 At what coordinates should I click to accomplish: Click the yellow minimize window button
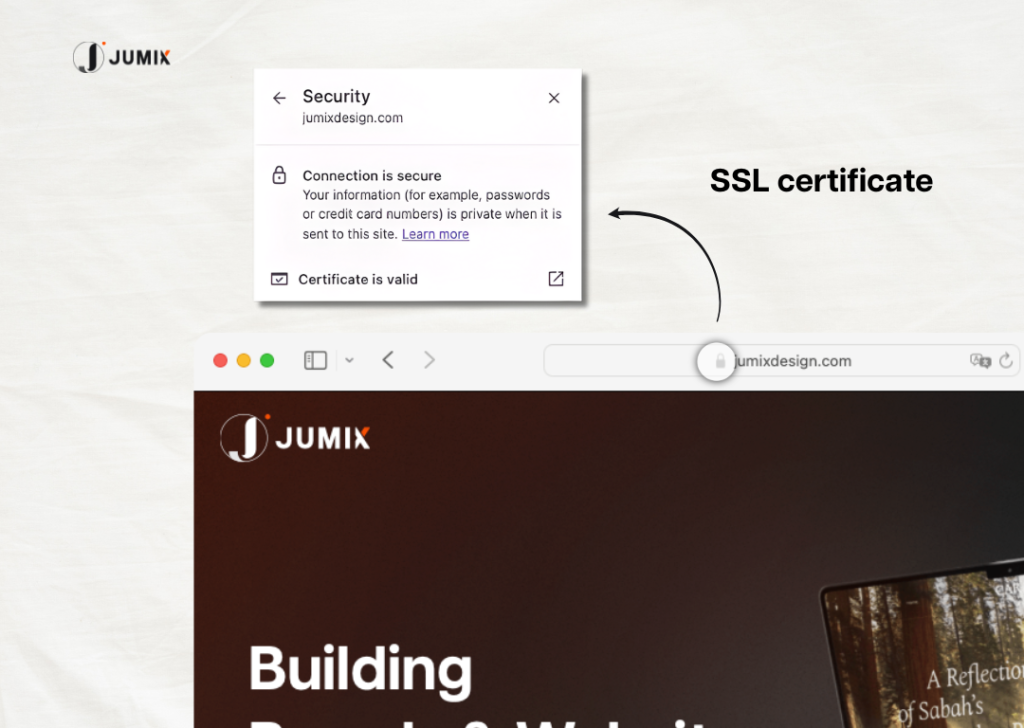point(243,360)
